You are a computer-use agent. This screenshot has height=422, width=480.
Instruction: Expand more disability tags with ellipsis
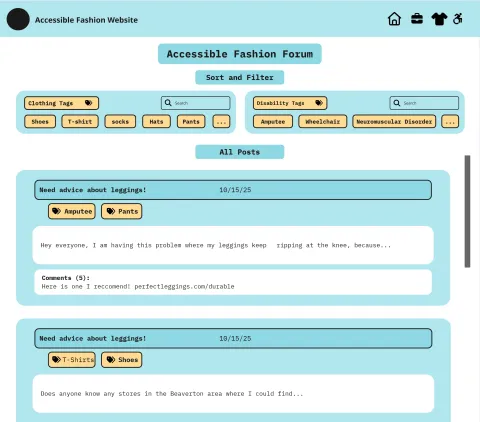click(450, 122)
